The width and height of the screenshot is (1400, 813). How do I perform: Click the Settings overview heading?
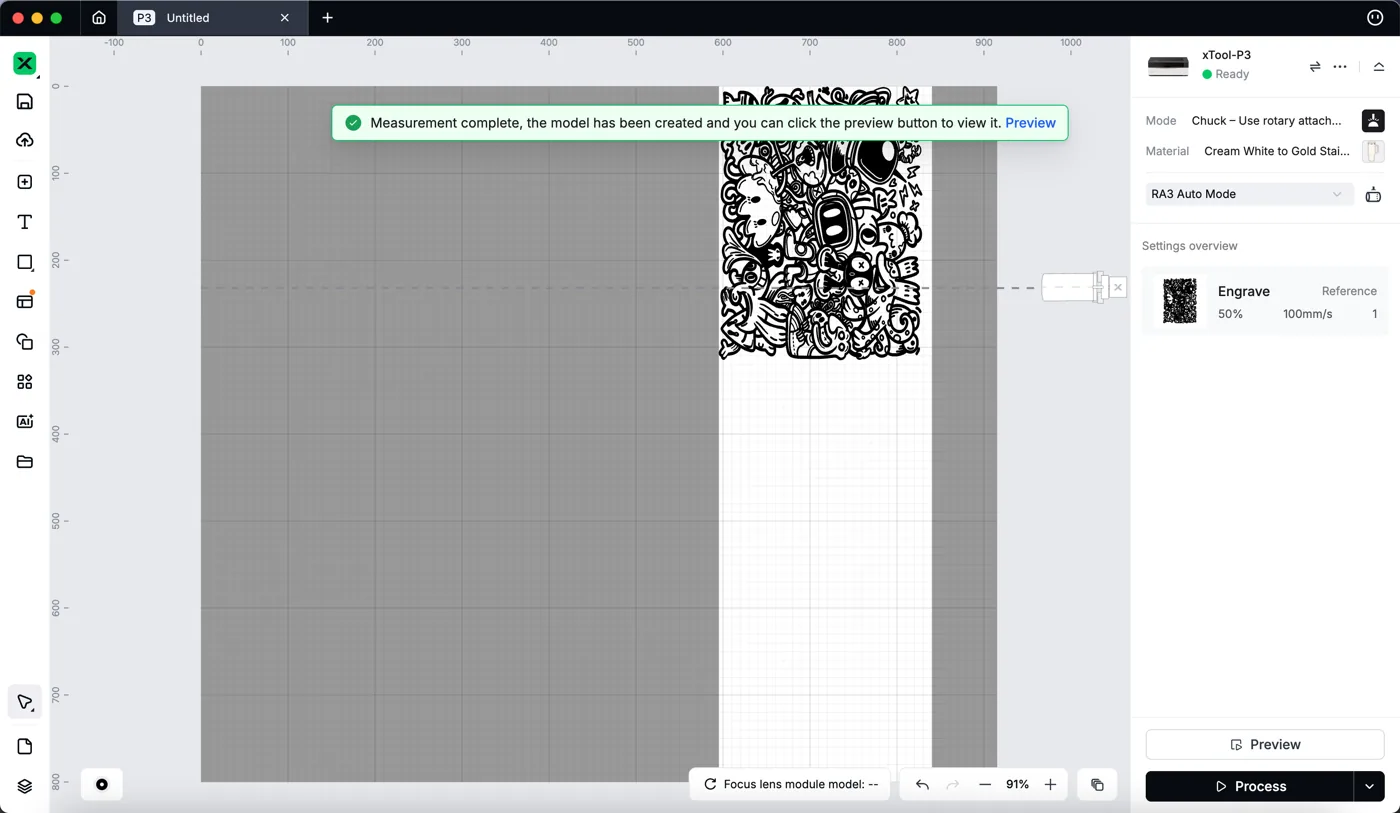1190,245
